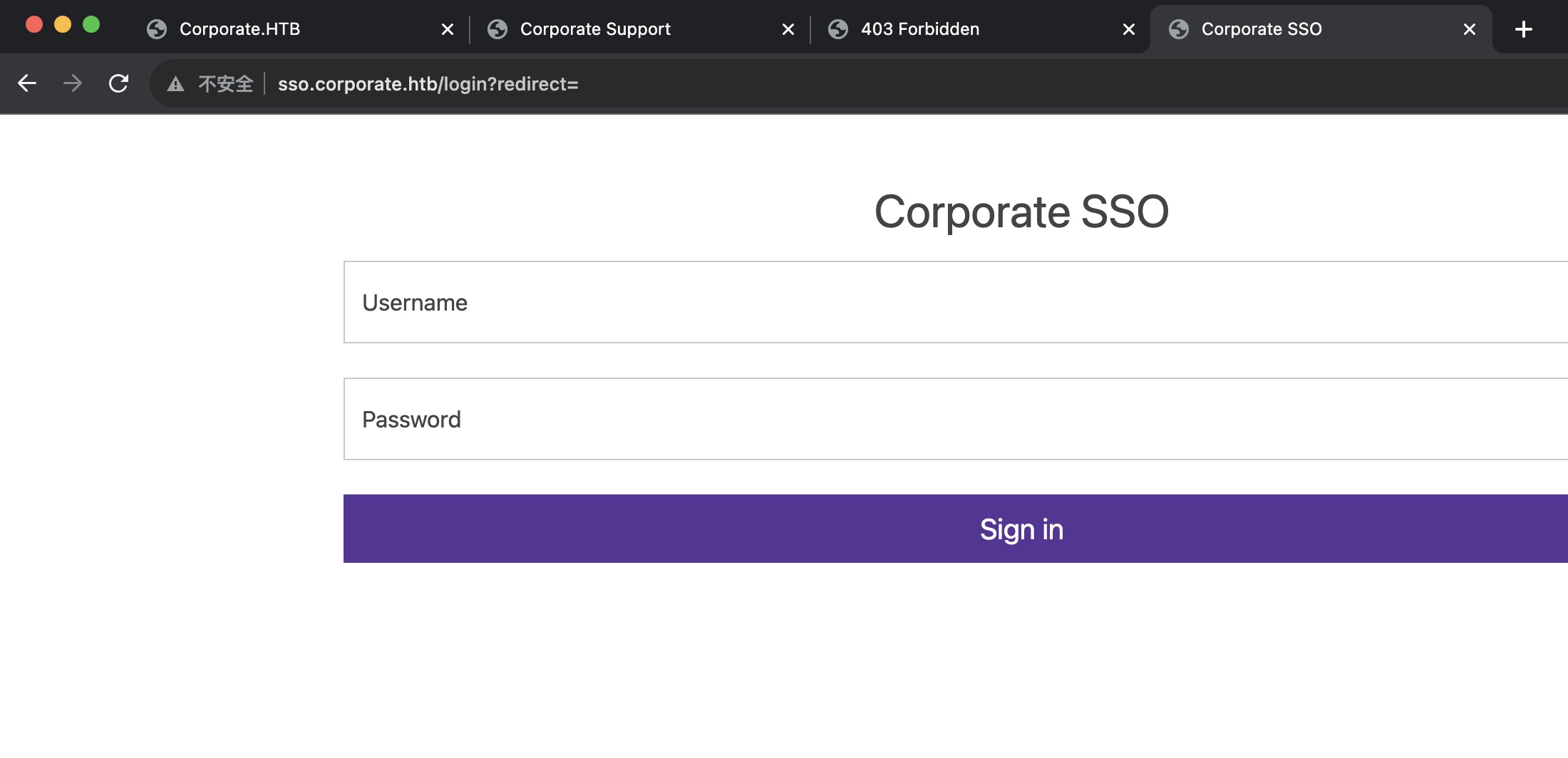Open a new browser tab

pos(1523,29)
